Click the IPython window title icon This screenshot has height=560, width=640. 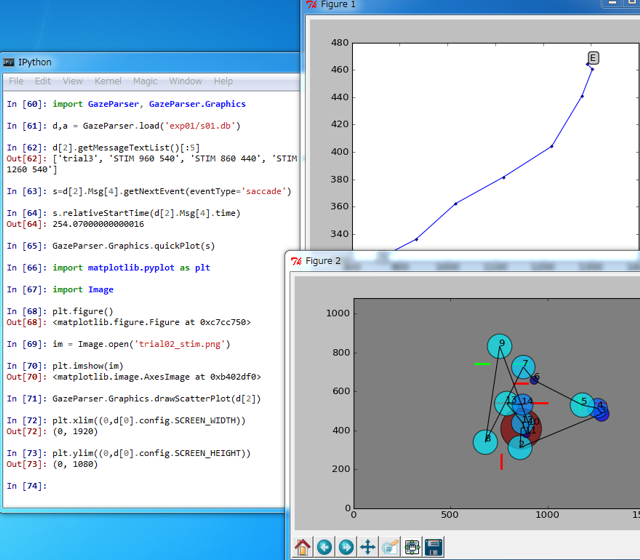(9, 62)
